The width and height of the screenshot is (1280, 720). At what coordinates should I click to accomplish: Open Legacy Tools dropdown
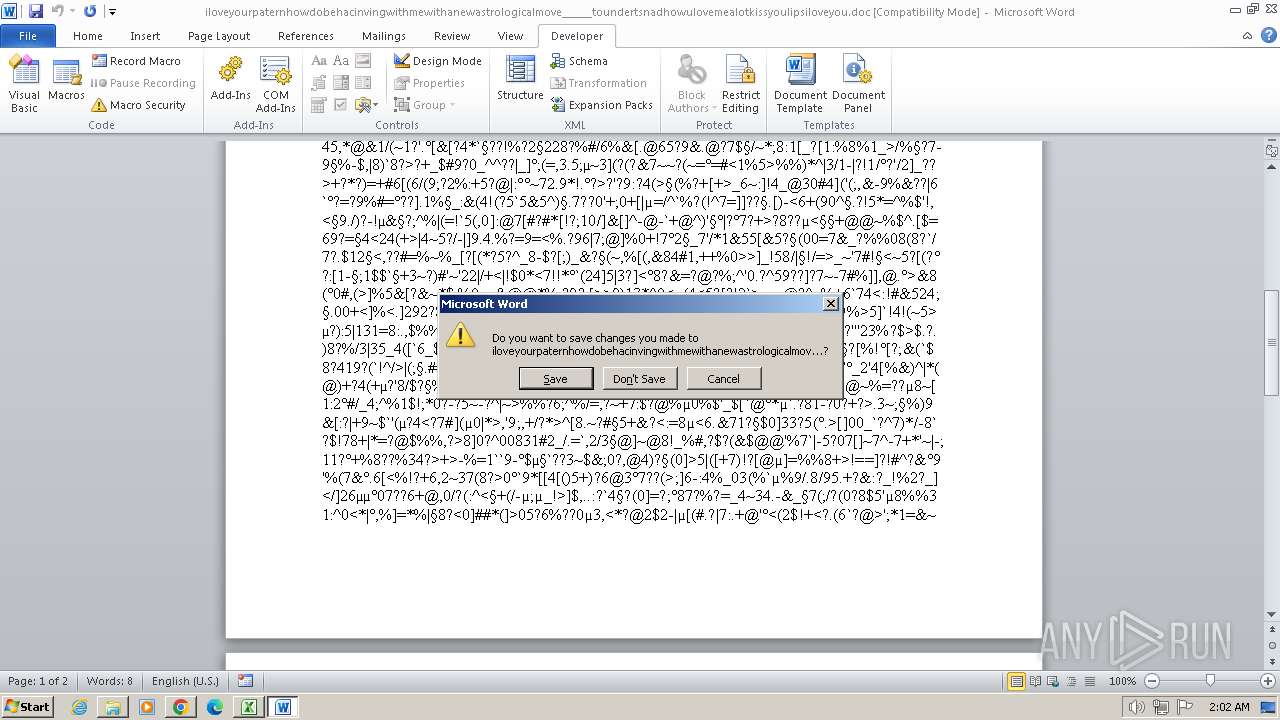(x=365, y=105)
